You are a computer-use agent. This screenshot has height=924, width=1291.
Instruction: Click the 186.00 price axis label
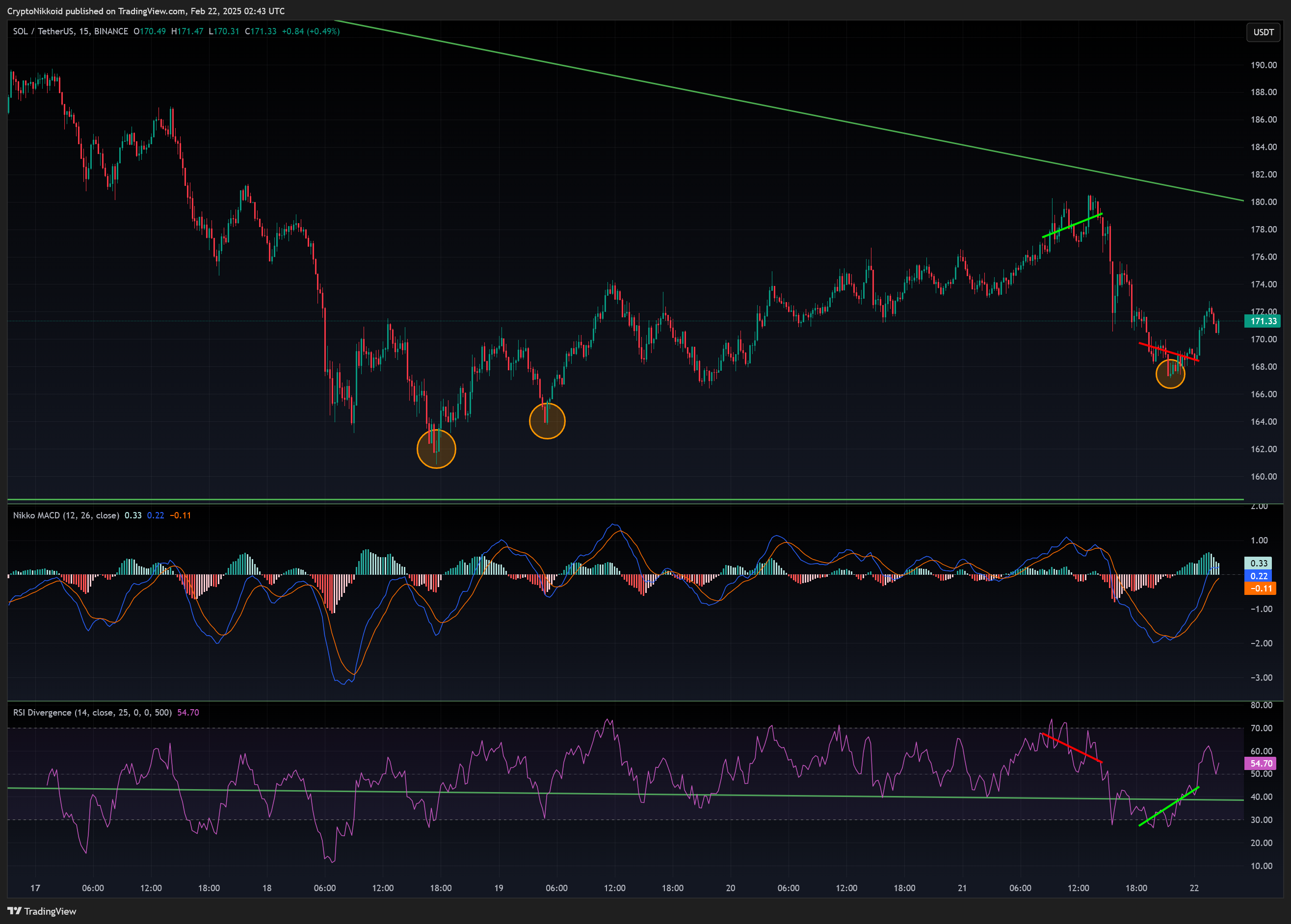[1263, 120]
